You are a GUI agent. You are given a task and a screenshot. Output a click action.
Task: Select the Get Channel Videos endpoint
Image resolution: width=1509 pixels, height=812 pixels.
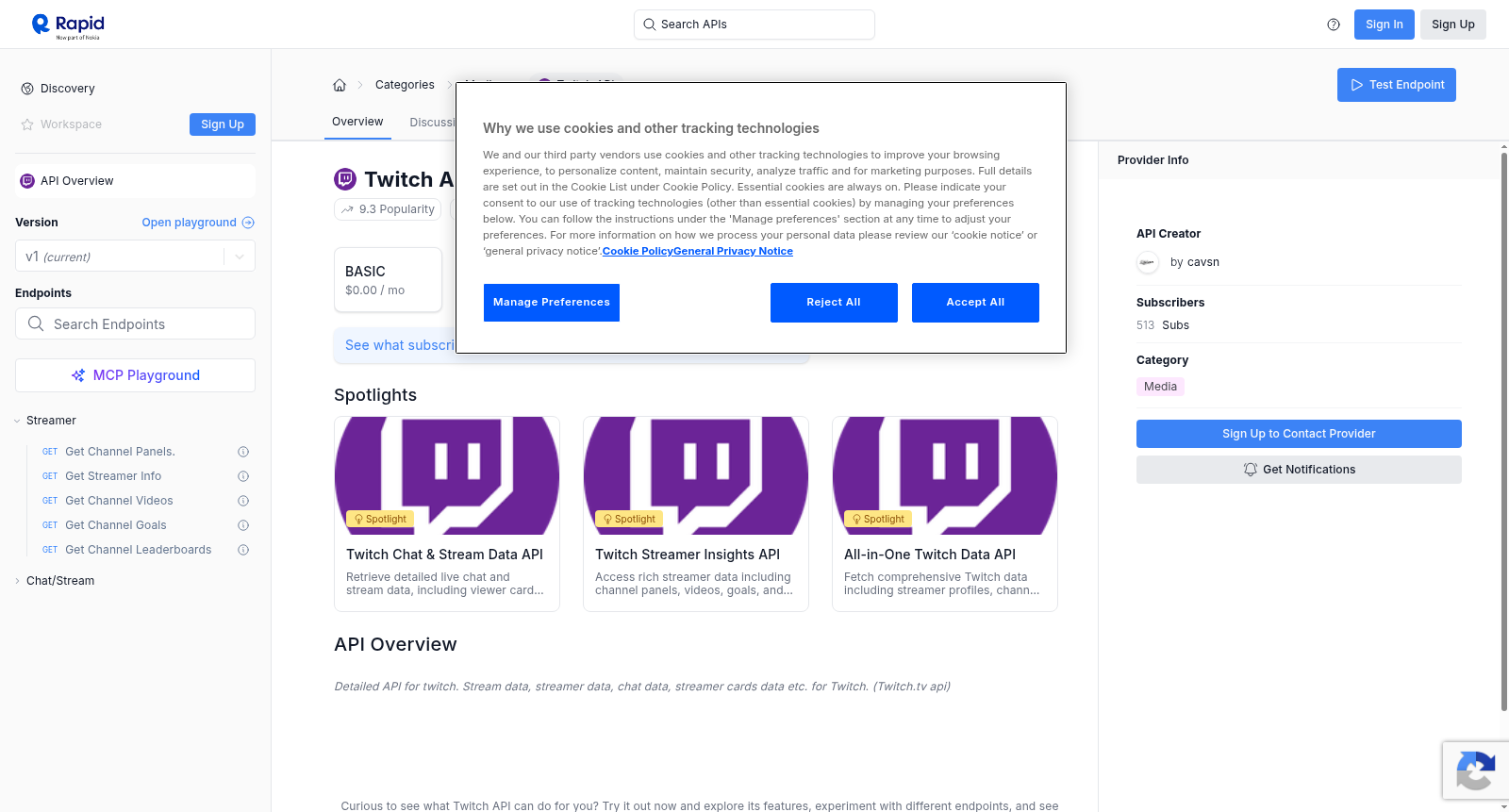coord(119,501)
